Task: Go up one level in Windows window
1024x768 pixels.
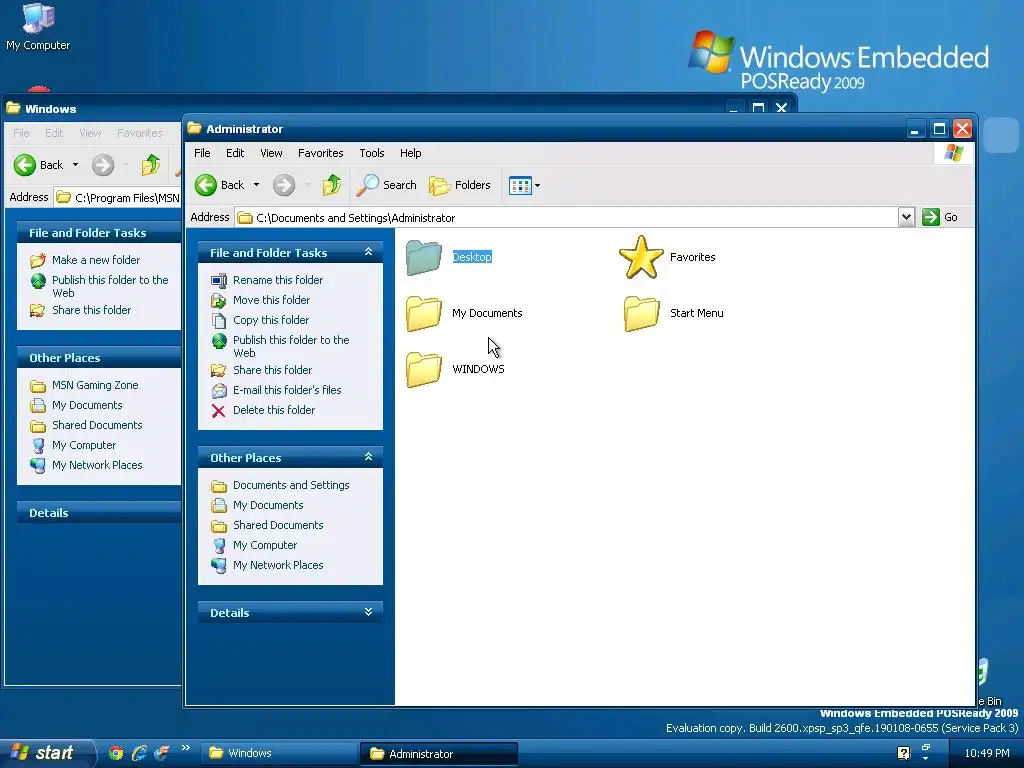Action: point(150,165)
